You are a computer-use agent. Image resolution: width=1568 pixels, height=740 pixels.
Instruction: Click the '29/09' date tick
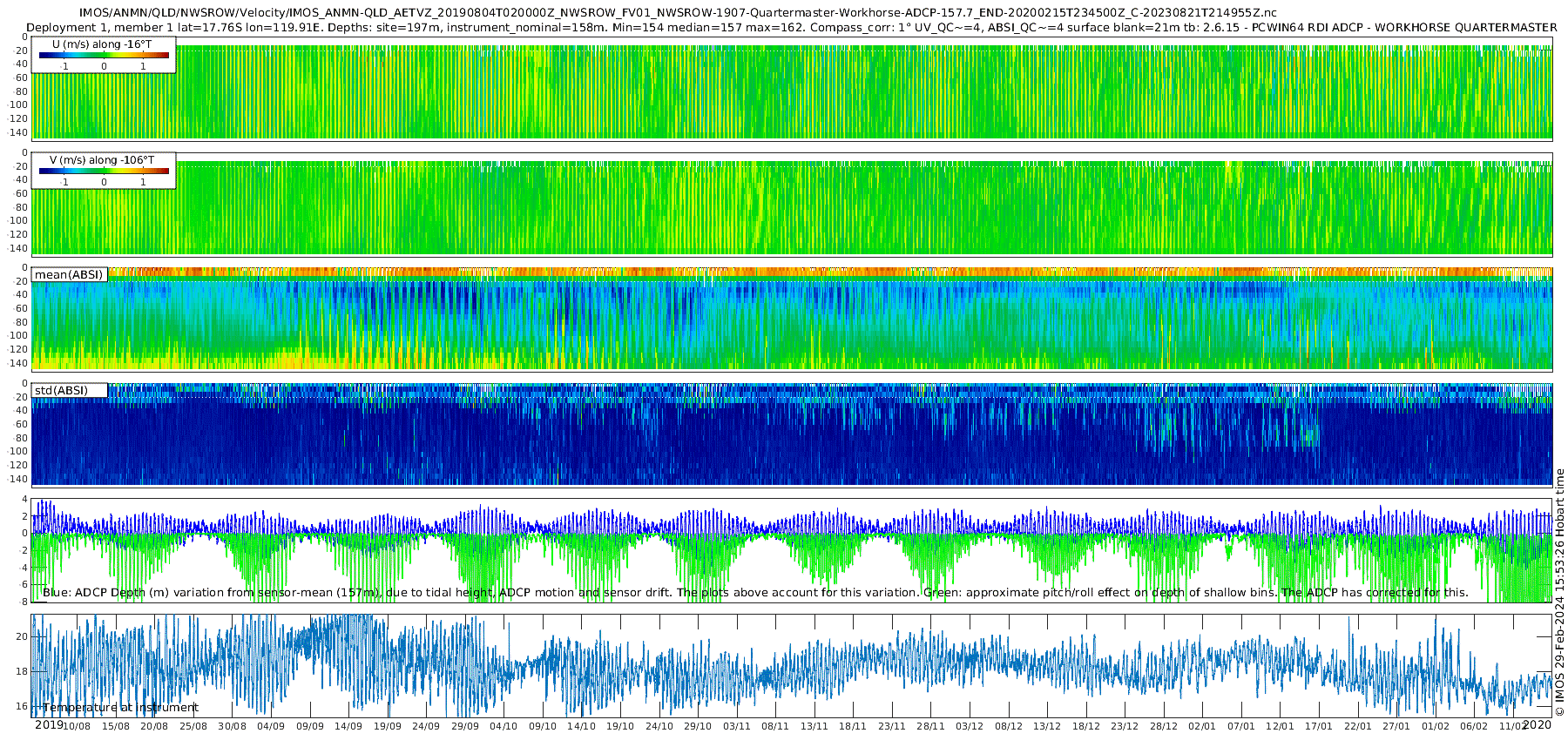click(465, 726)
